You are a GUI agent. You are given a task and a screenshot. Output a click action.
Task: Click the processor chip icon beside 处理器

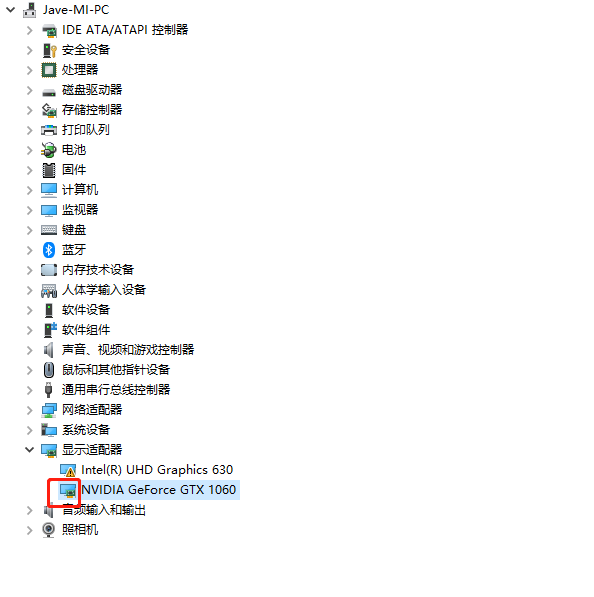[49, 70]
